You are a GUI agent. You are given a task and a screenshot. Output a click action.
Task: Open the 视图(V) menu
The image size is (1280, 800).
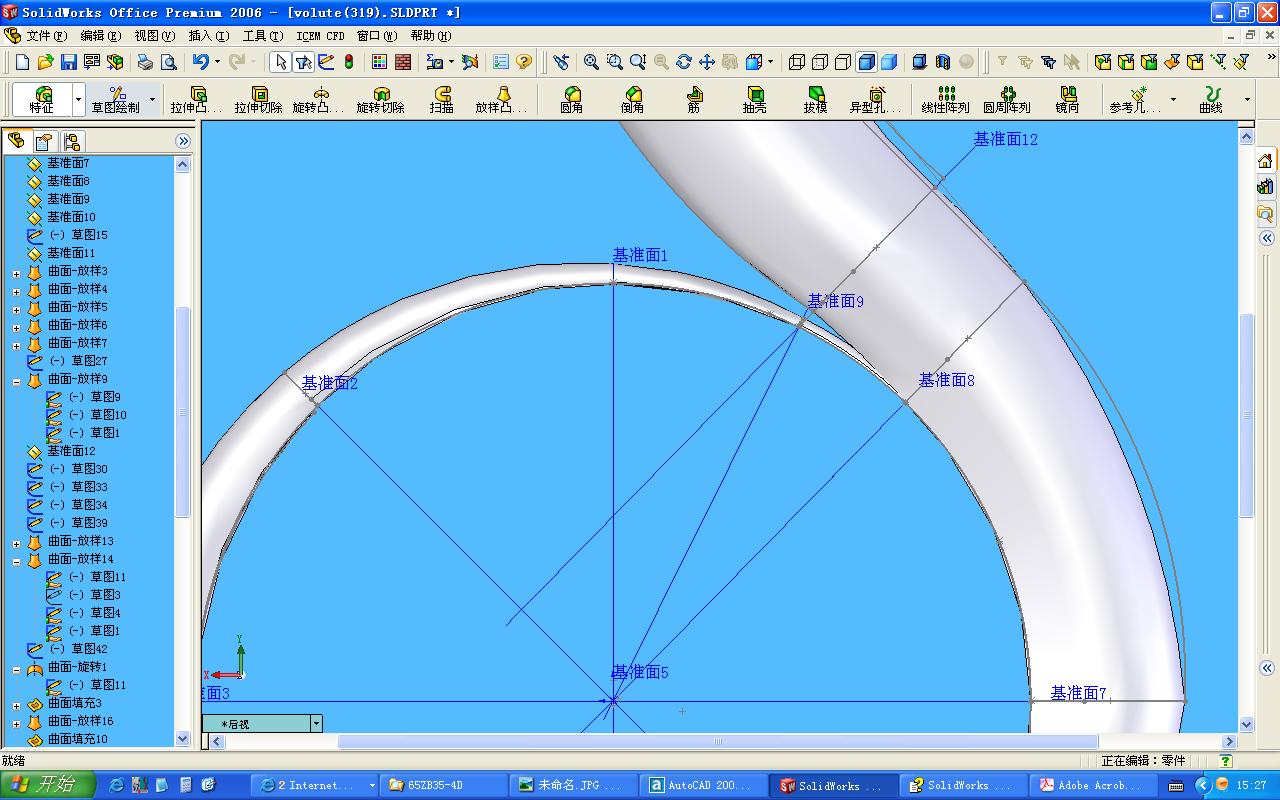(x=155, y=35)
